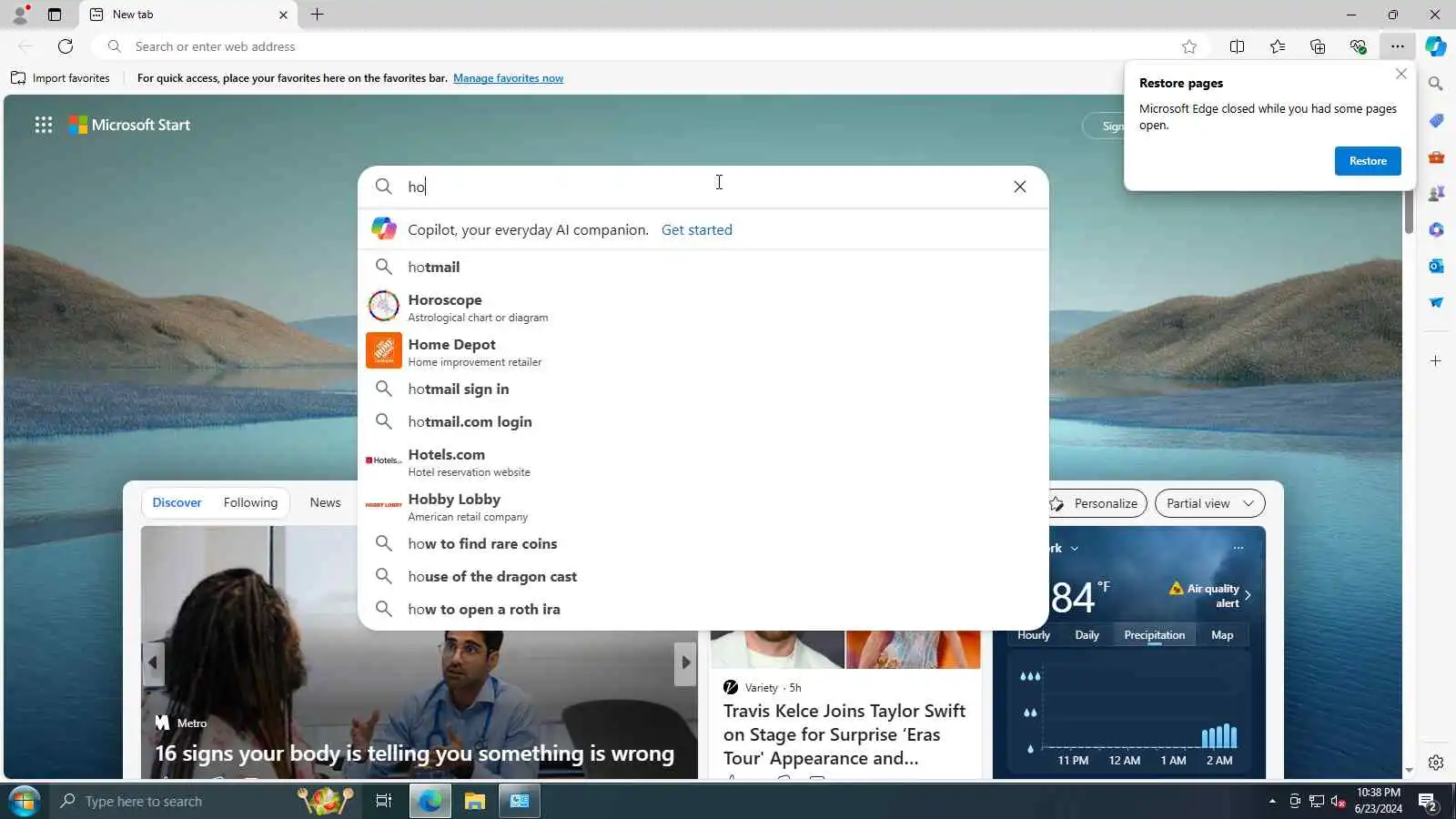Select the Map weather tab
Image resolution: width=1456 pixels, height=819 pixels.
pos(1222,635)
